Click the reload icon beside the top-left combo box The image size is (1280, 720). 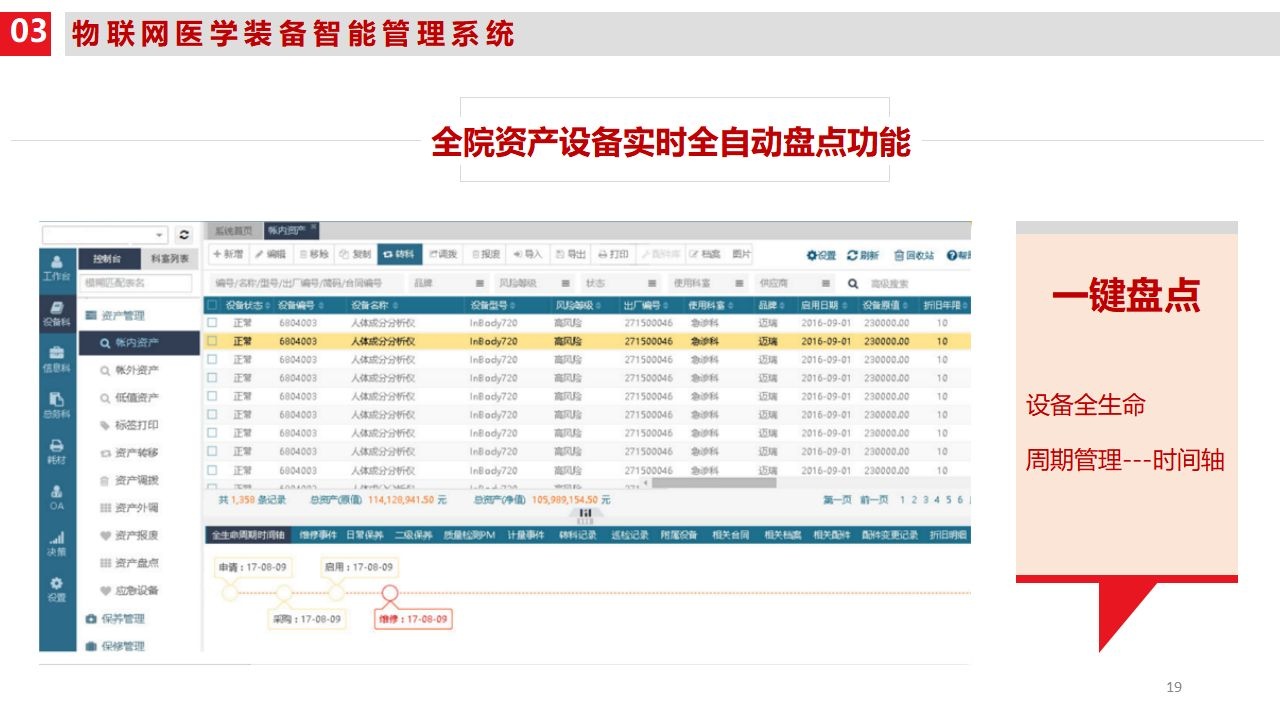click(x=184, y=234)
